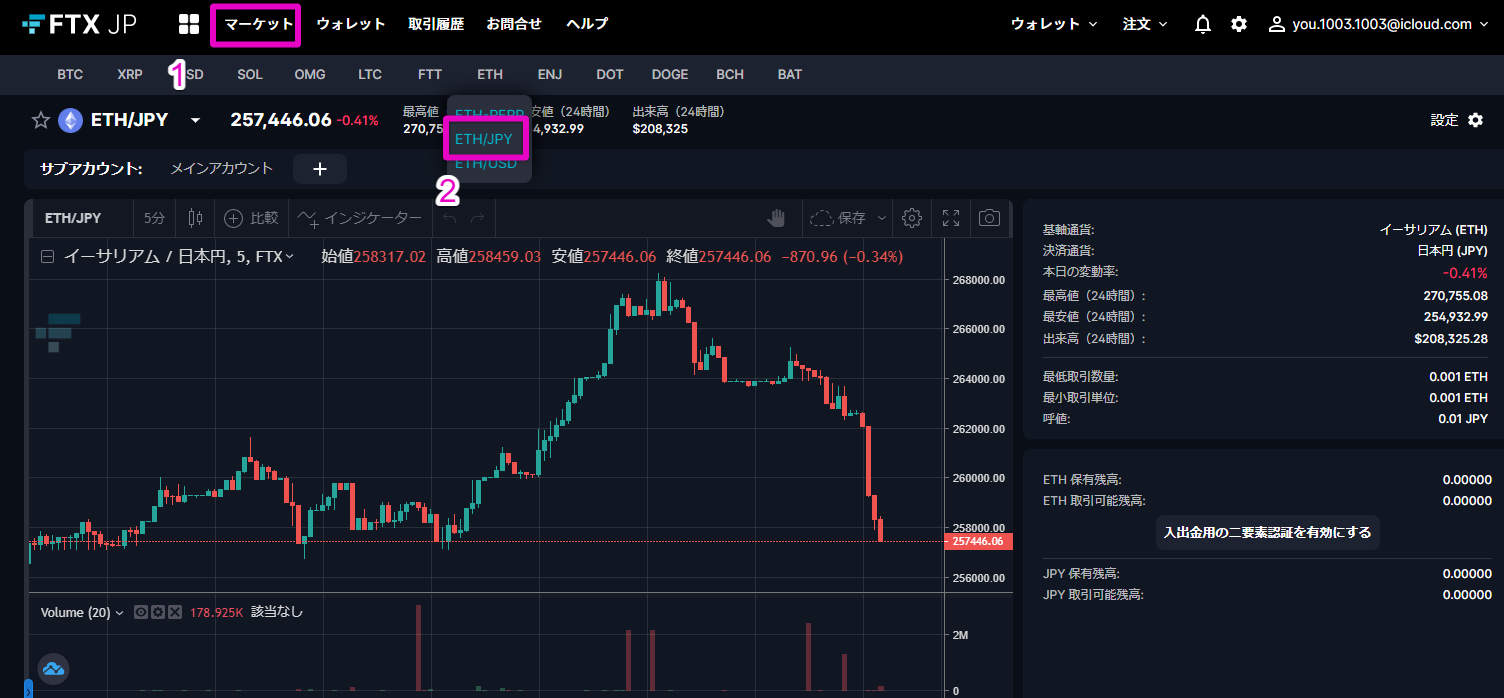Take a chart snapshot with the camera icon
This screenshot has width=1504, height=698.
coord(989,218)
